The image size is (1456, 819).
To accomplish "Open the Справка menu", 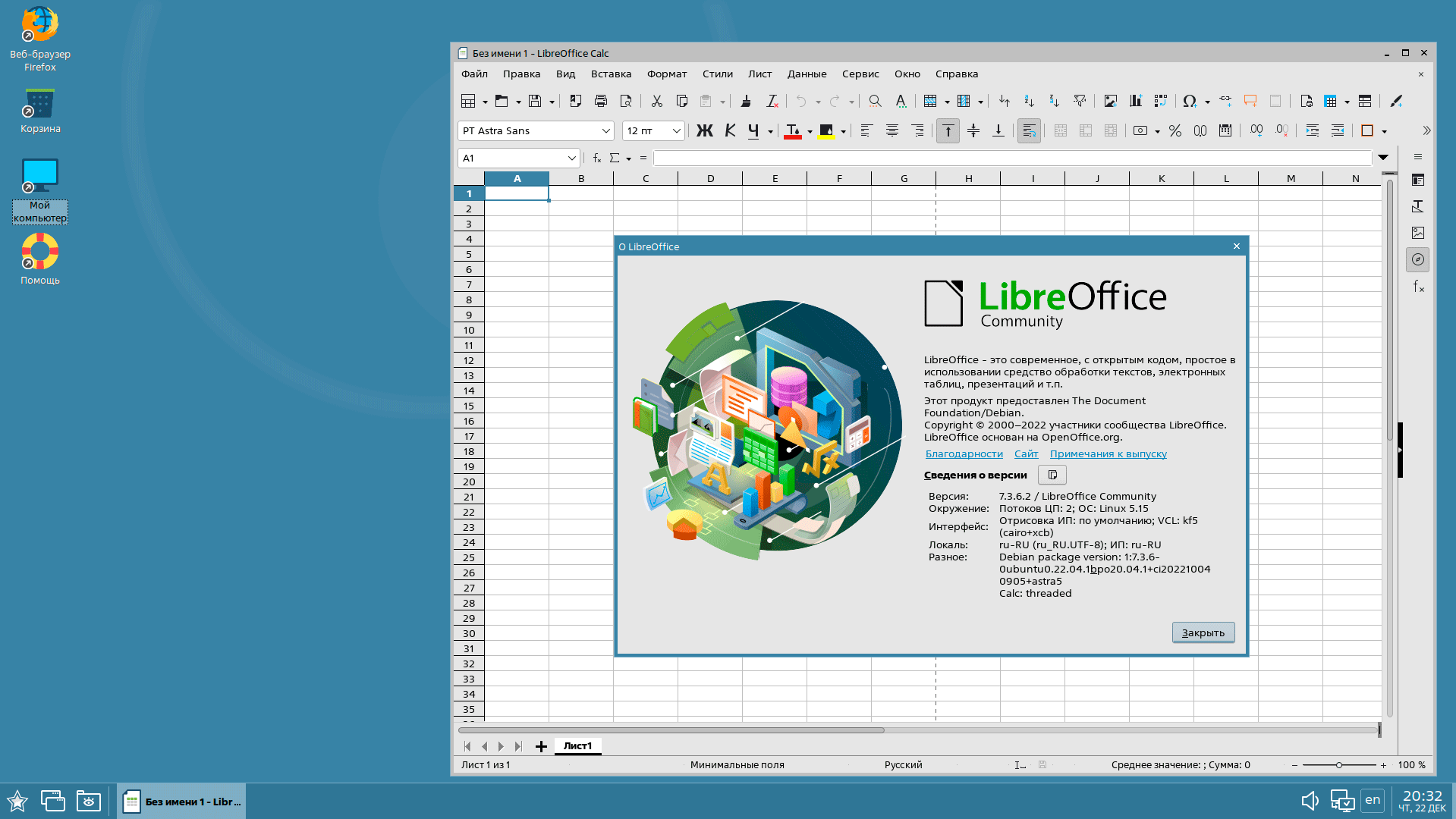I will (x=957, y=74).
